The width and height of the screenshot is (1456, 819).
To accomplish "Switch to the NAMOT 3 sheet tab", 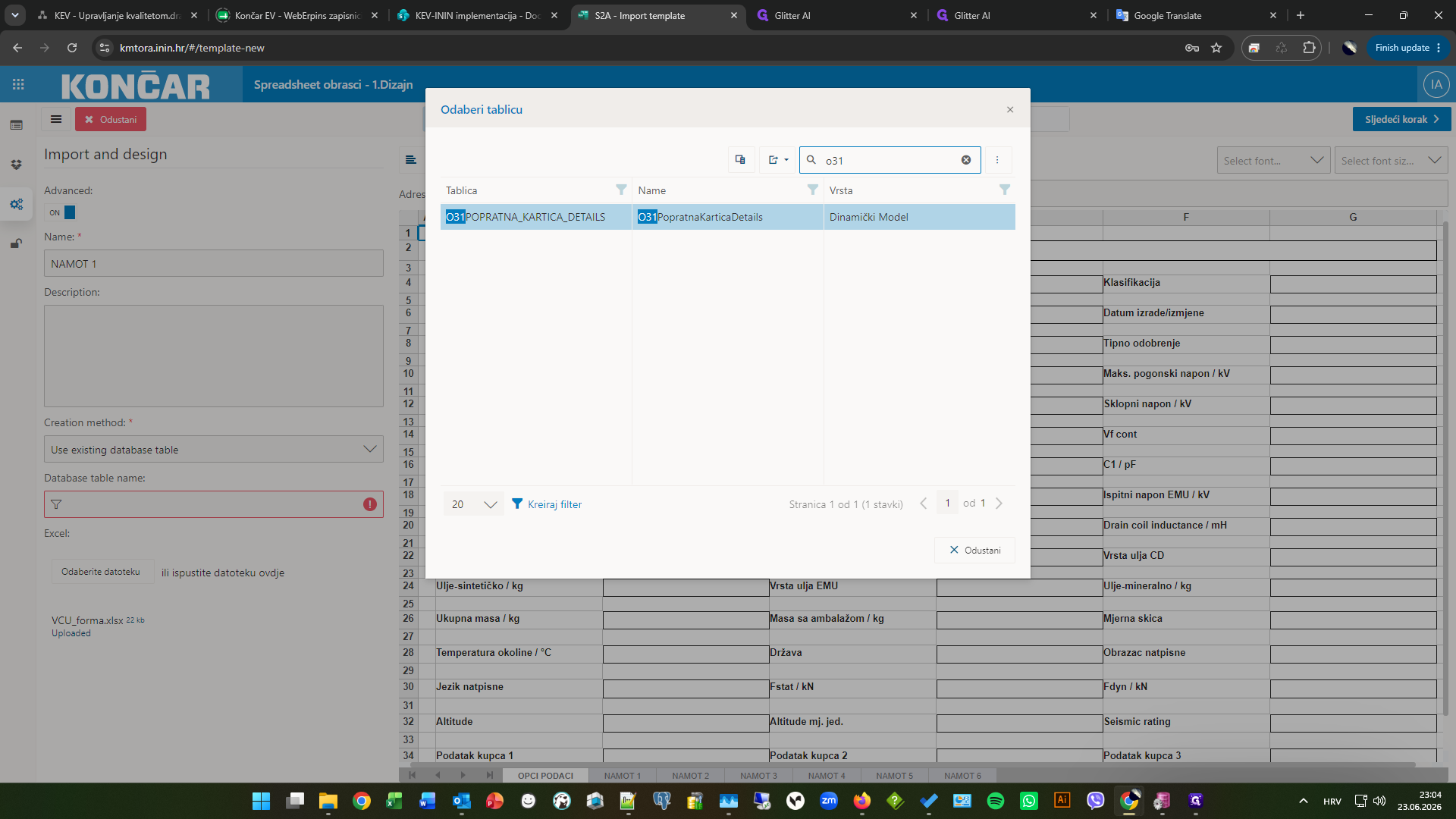I will (x=759, y=776).
